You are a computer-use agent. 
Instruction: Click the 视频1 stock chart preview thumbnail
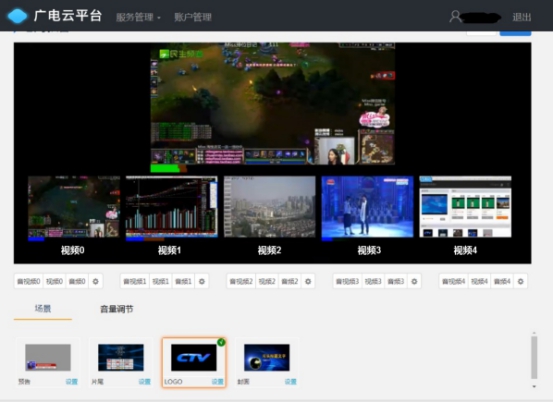pyautogui.click(x=172, y=207)
